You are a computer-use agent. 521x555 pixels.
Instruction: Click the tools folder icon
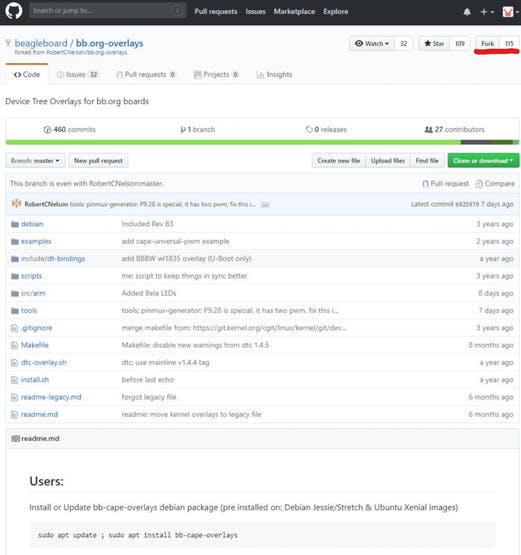pyautogui.click(x=15, y=311)
